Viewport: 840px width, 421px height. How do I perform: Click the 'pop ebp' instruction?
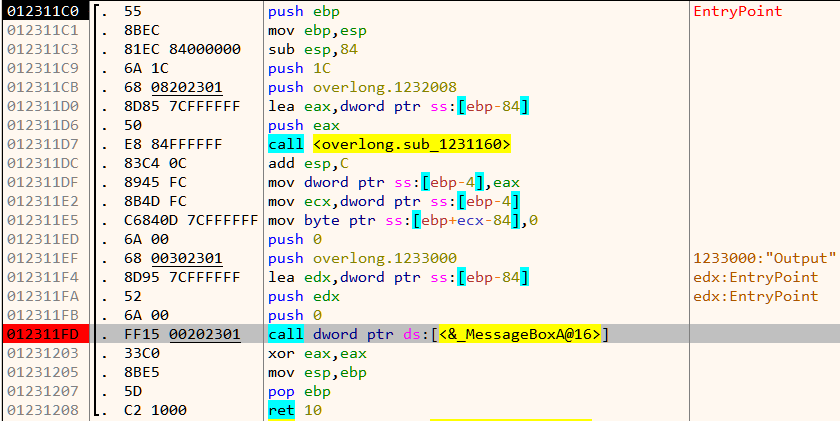click(x=299, y=391)
